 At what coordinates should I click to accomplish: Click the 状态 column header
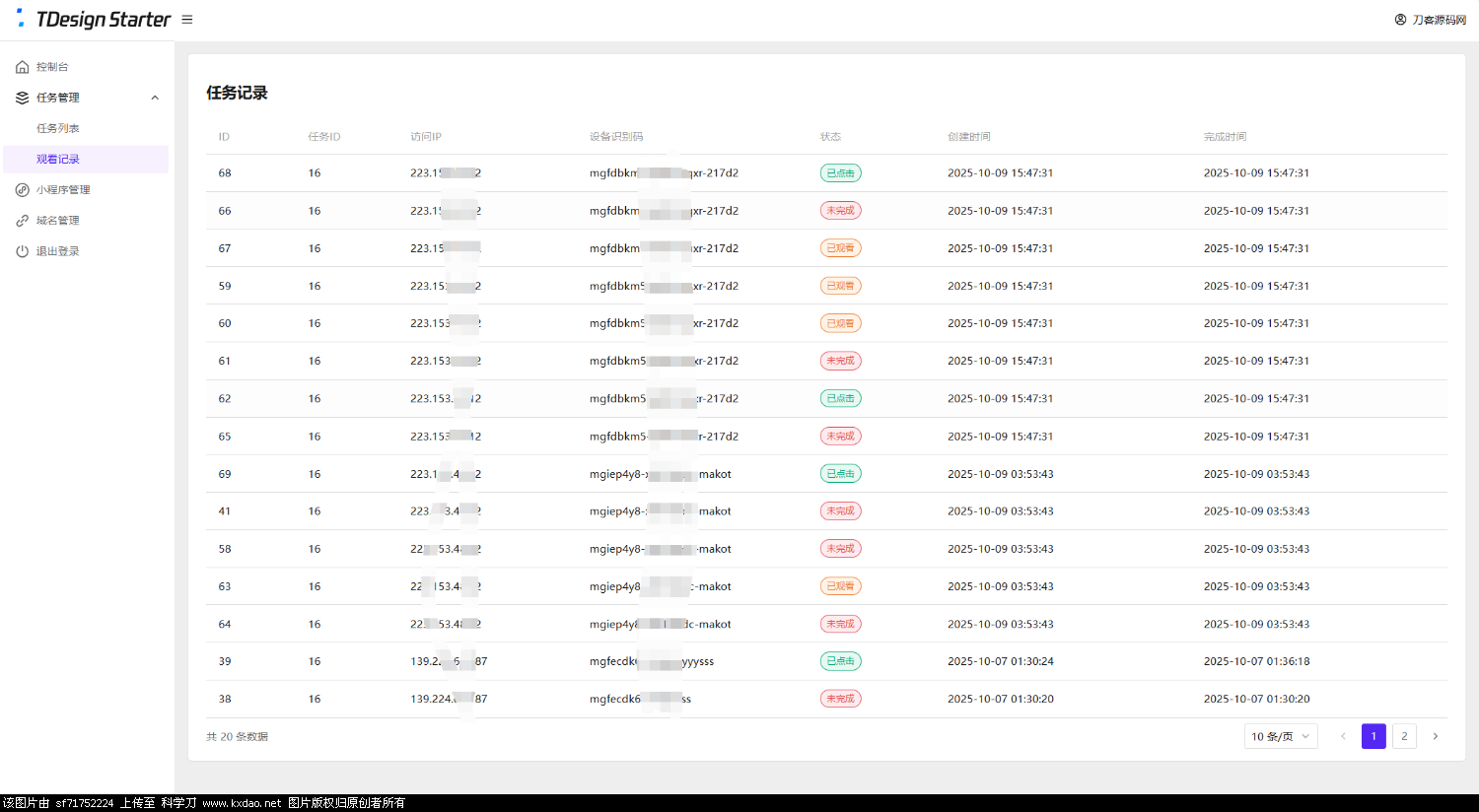pos(830,137)
